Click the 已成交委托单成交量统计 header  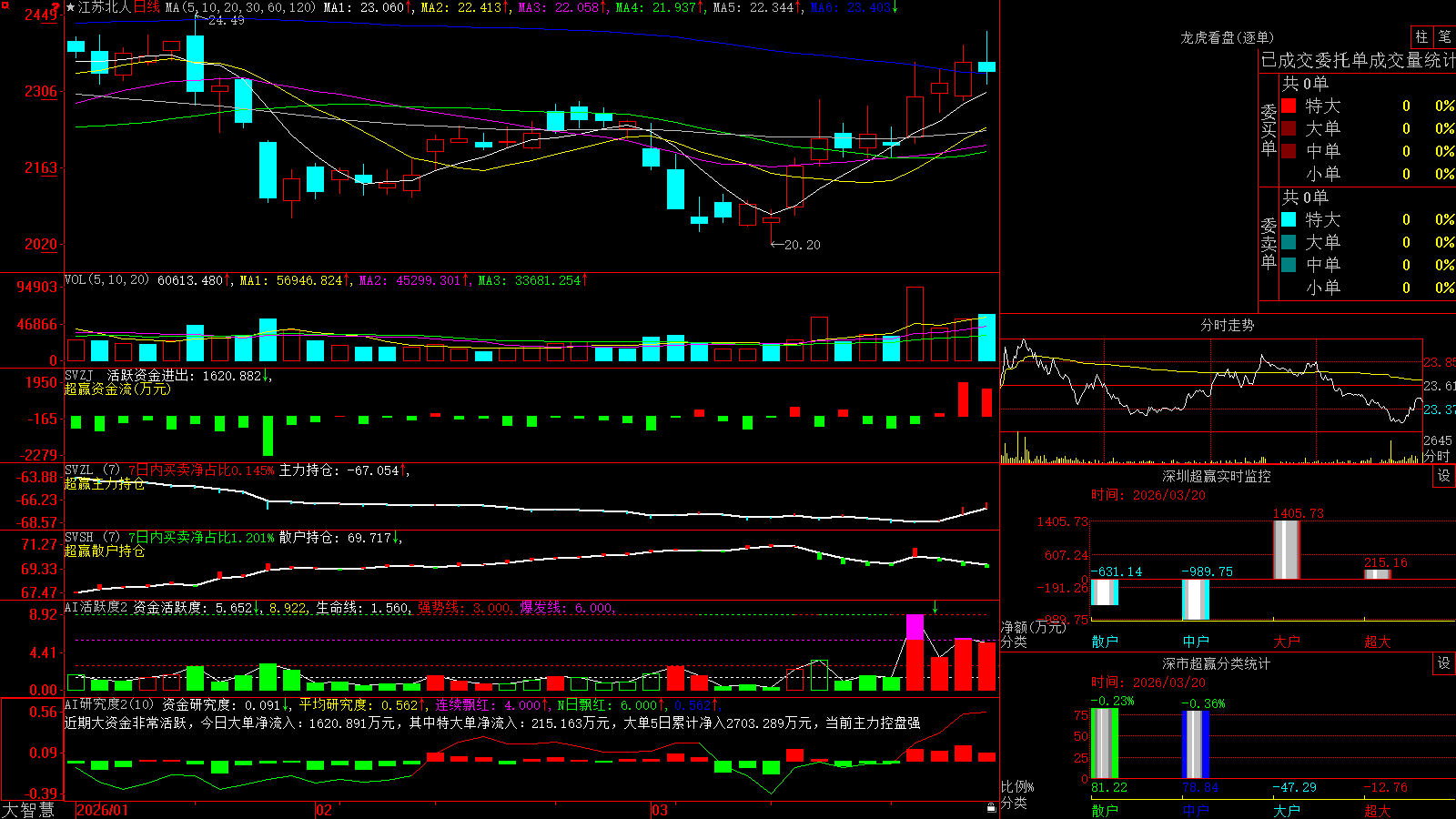pos(1358,60)
